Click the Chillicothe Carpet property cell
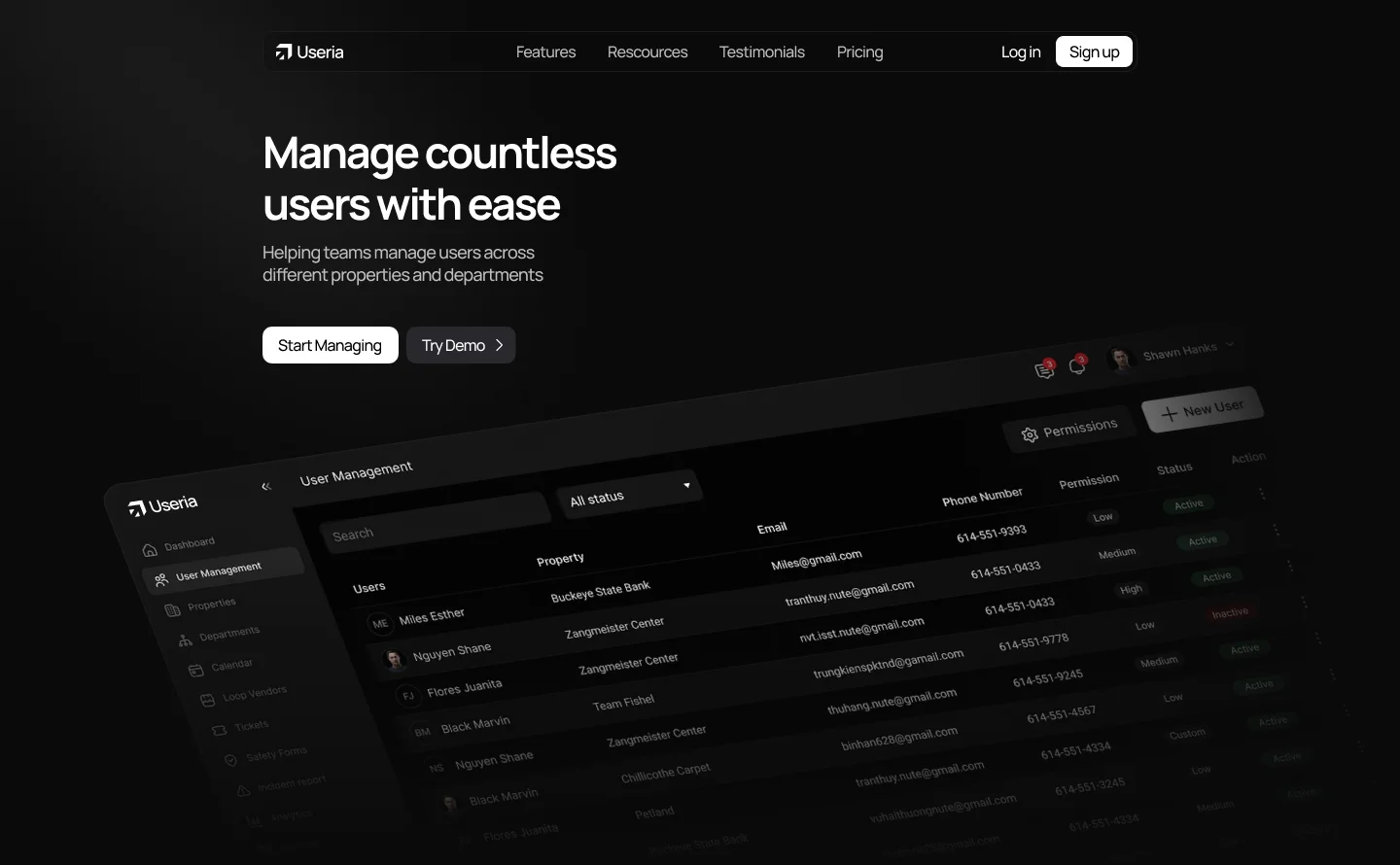This screenshot has height=865, width=1400. click(x=666, y=773)
